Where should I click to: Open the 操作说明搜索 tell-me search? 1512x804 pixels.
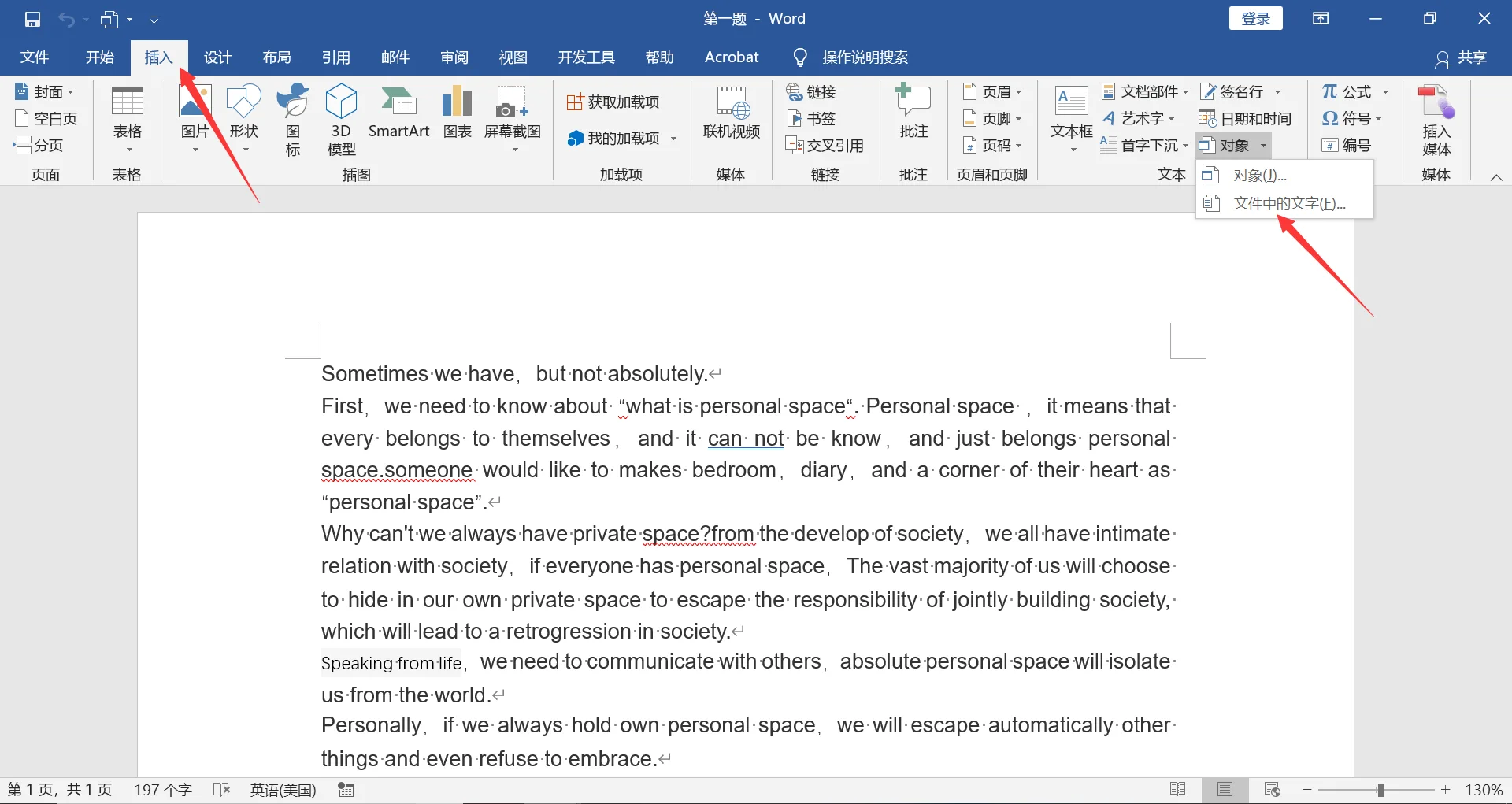click(x=850, y=57)
